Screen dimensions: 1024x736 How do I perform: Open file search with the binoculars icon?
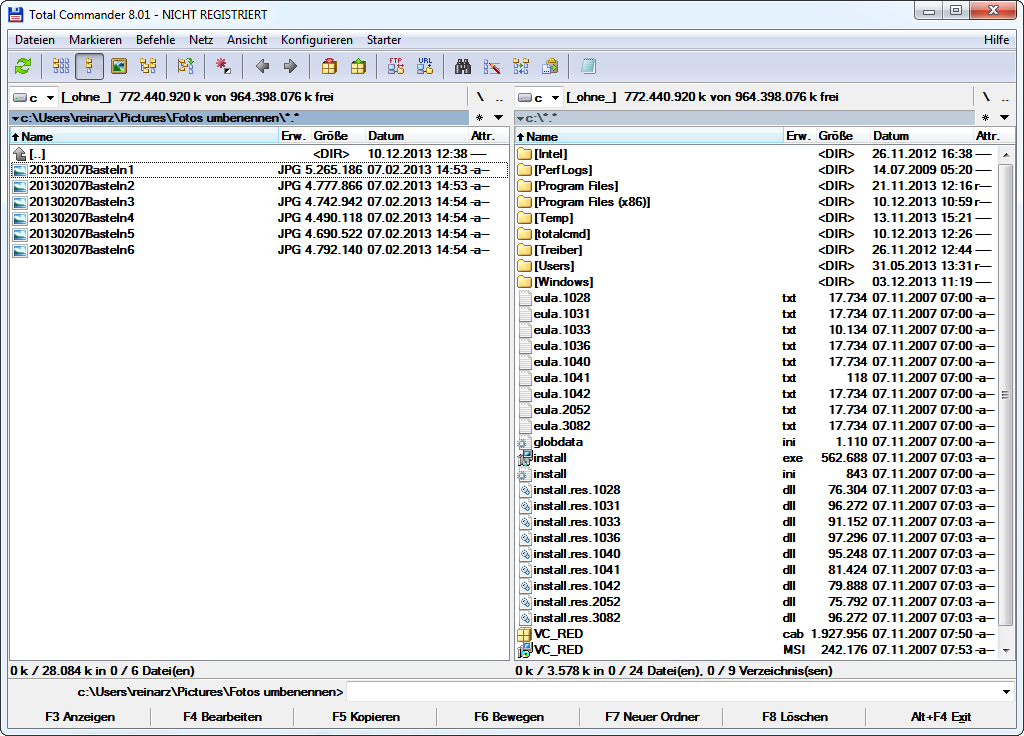463,67
